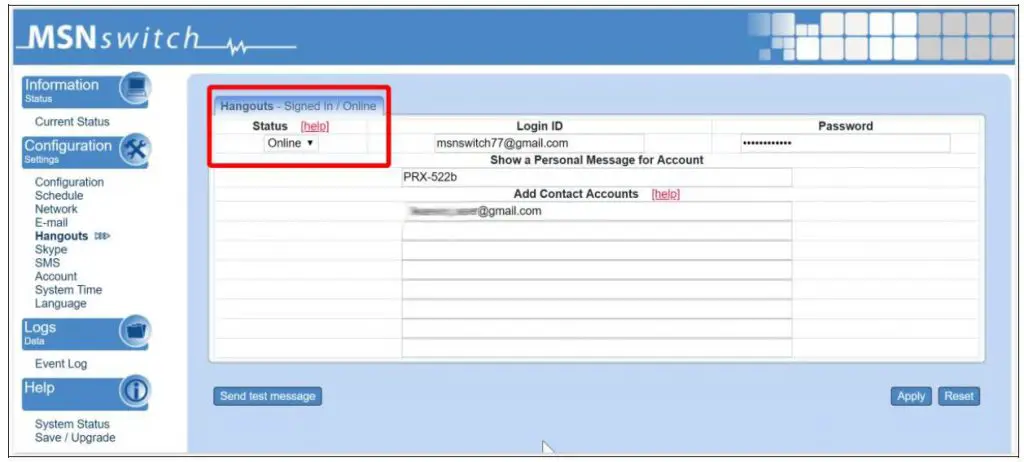Click the 'Password' column header
The width and height of the screenshot is (1024, 462).
tap(845, 126)
